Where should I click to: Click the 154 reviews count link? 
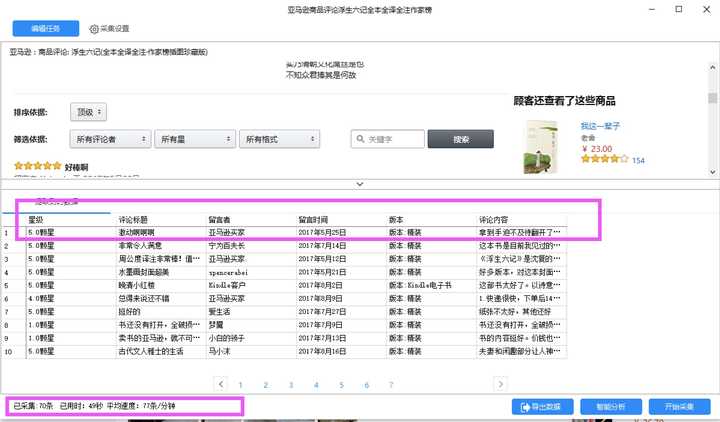(638, 160)
